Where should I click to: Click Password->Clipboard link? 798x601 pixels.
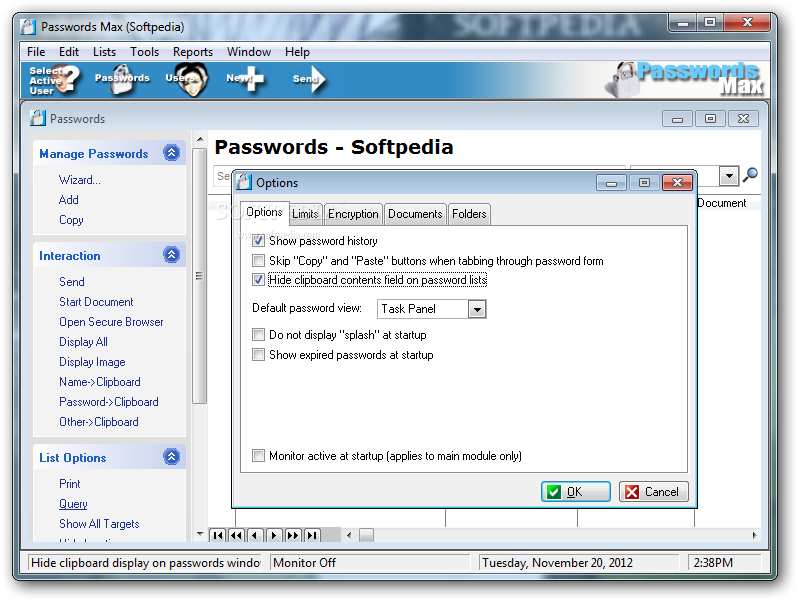[x=109, y=402]
